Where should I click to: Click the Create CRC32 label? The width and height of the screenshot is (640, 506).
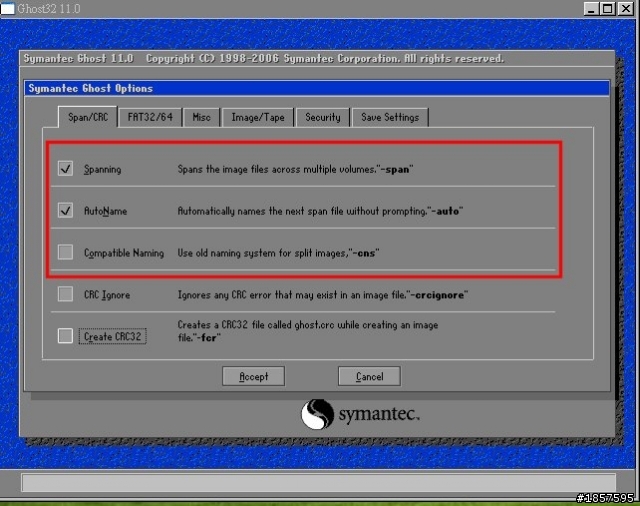click(113, 336)
